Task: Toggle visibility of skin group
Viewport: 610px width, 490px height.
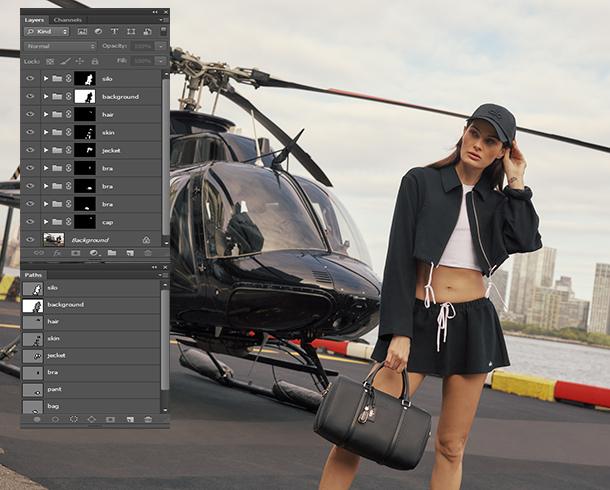Action: click(30, 132)
